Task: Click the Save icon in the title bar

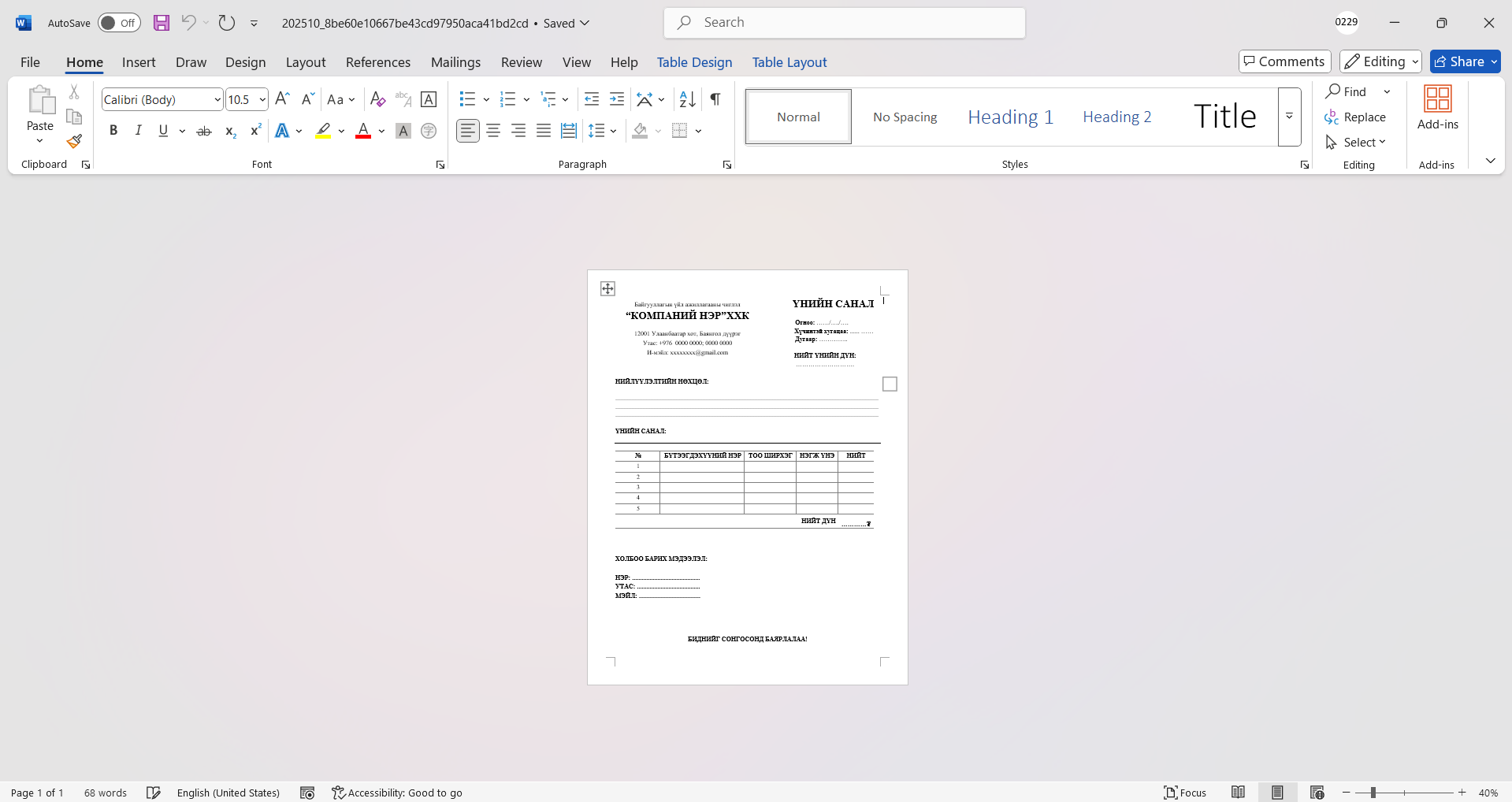Action: point(162,23)
